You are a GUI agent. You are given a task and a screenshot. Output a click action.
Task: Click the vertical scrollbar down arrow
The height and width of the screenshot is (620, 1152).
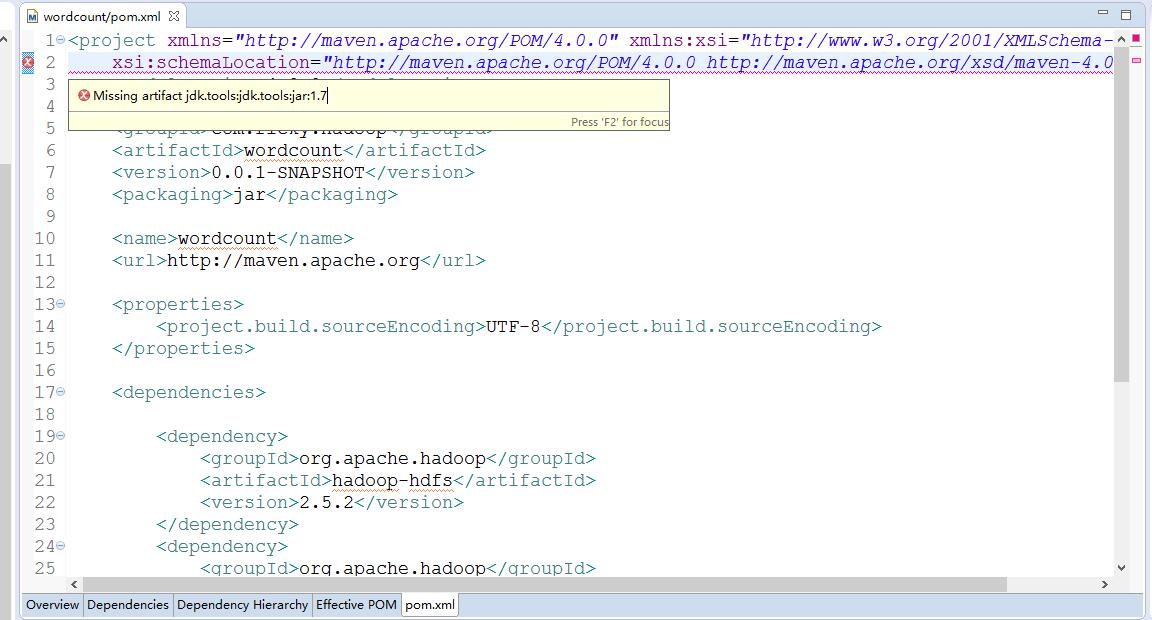point(1121,567)
